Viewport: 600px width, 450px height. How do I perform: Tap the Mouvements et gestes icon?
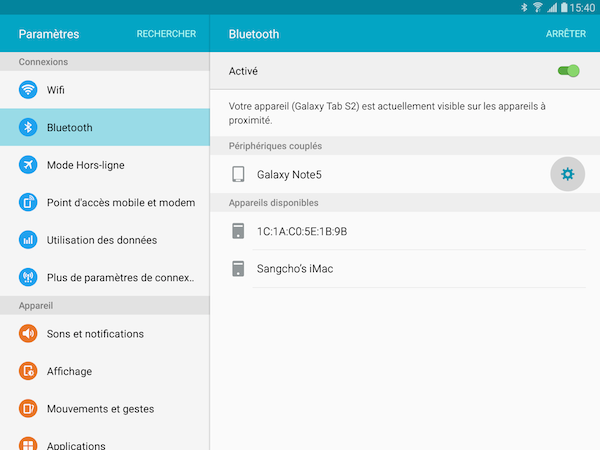click(x=28, y=409)
